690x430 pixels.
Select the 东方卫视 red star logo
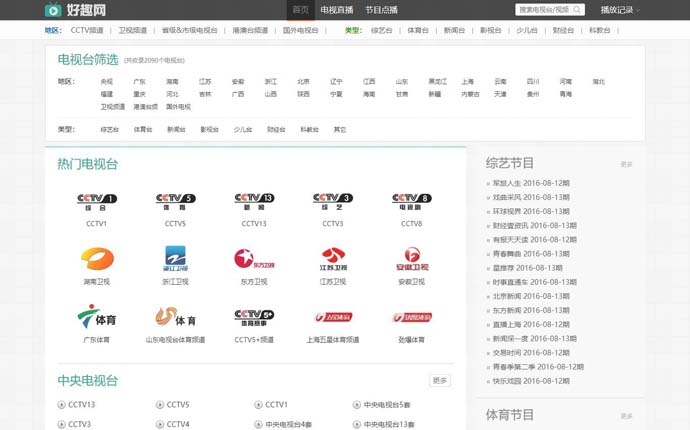(x=254, y=259)
